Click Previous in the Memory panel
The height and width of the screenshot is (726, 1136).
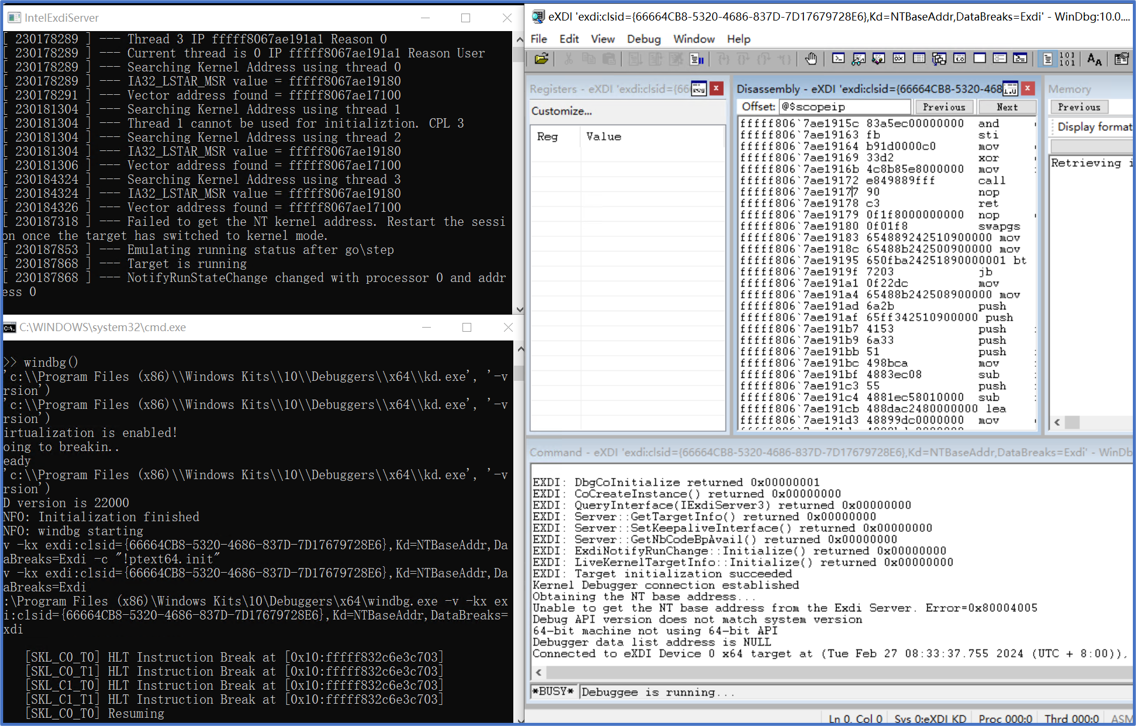1079,107
